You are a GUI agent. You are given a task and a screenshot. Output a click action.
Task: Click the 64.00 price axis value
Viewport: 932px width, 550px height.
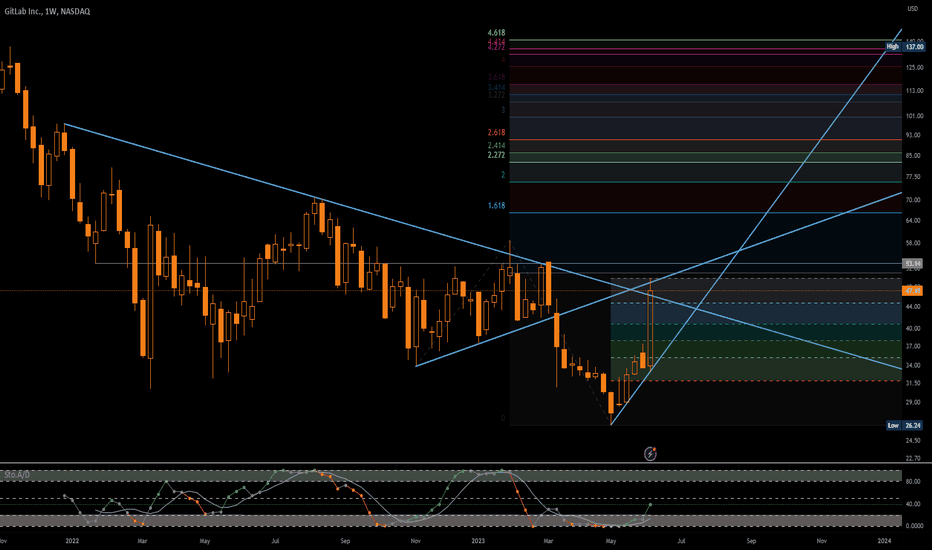pos(914,221)
